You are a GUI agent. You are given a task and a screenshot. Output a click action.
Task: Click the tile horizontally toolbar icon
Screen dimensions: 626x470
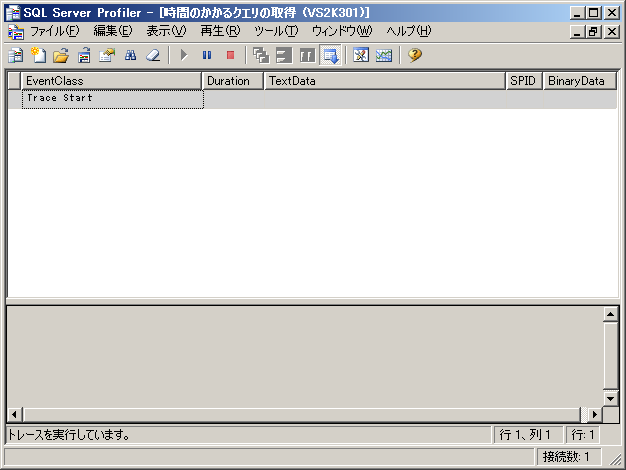point(284,55)
